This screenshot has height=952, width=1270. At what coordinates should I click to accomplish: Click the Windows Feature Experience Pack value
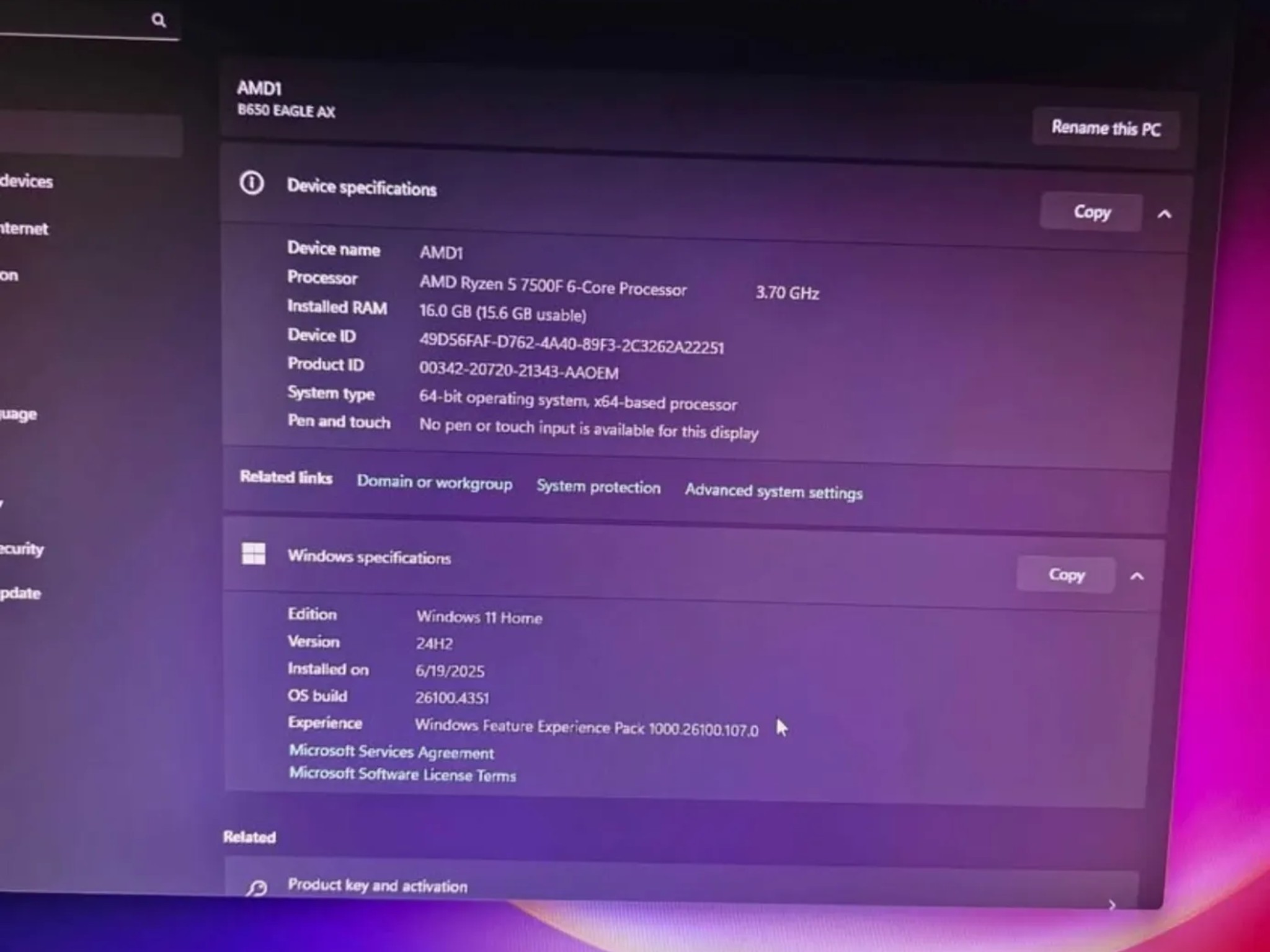point(586,728)
